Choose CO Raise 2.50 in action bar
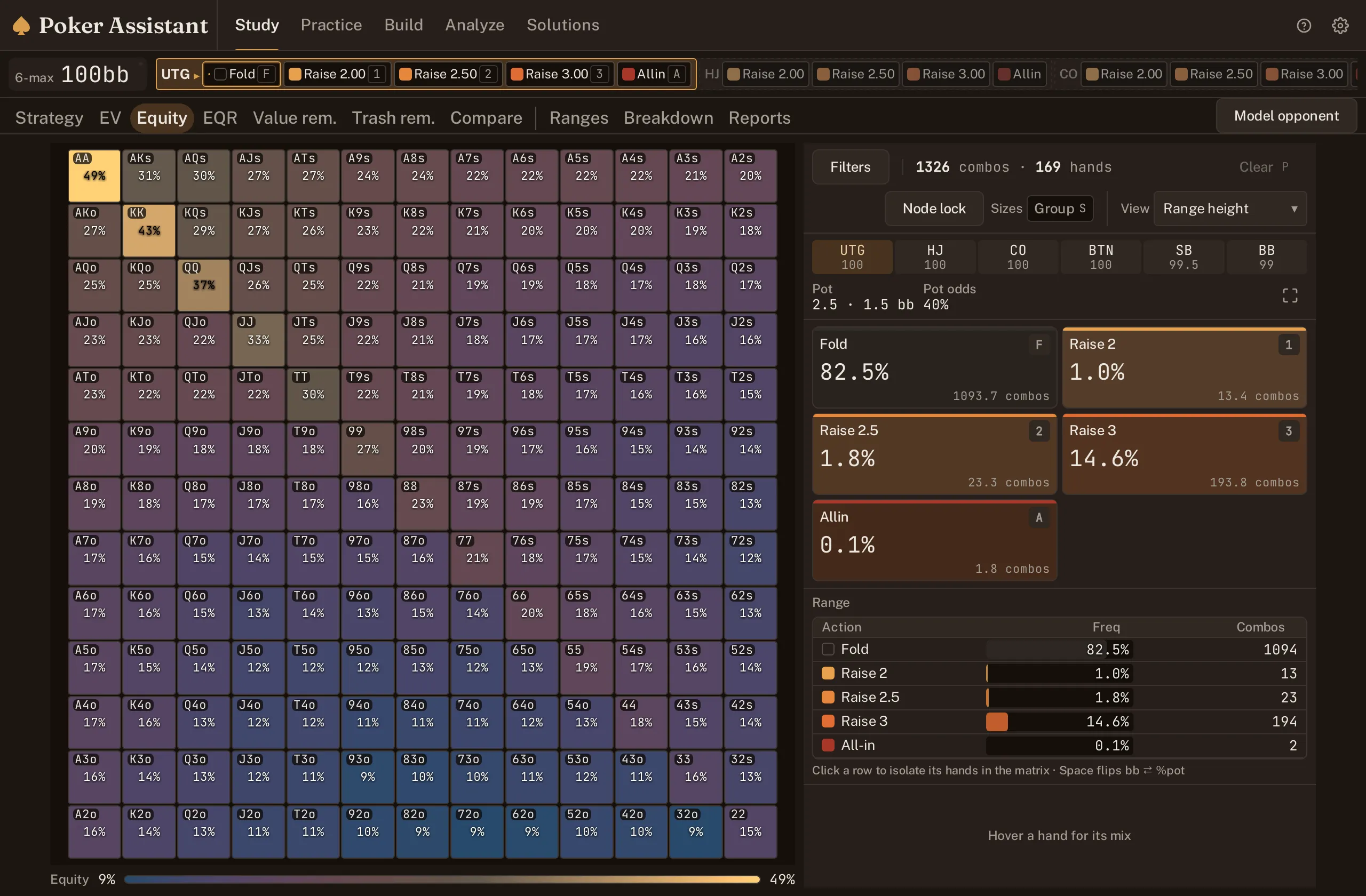Screen dimensions: 1366x896 pyautogui.click(x=1213, y=74)
